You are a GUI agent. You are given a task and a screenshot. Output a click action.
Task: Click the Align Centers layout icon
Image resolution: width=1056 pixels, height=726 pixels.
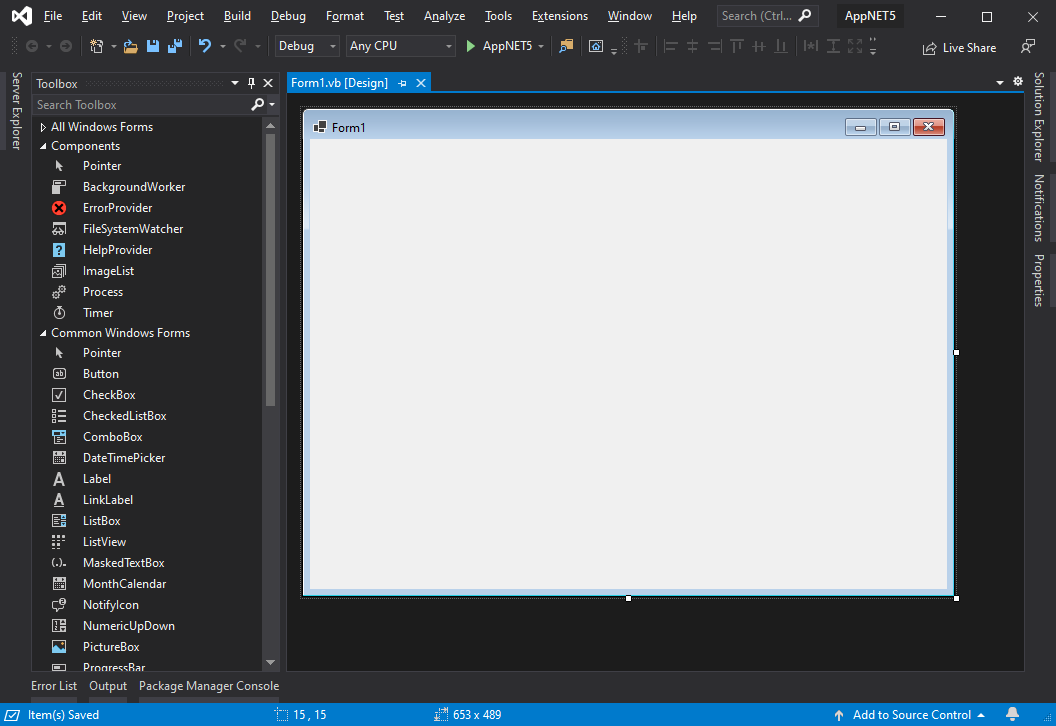pyautogui.click(x=692, y=46)
